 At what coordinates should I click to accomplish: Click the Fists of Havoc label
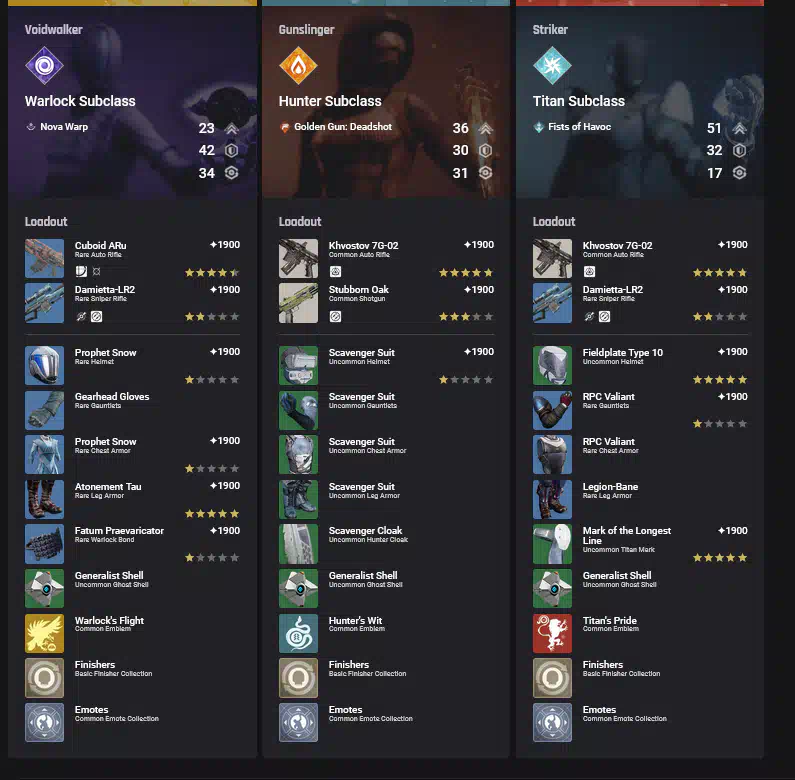(x=580, y=127)
